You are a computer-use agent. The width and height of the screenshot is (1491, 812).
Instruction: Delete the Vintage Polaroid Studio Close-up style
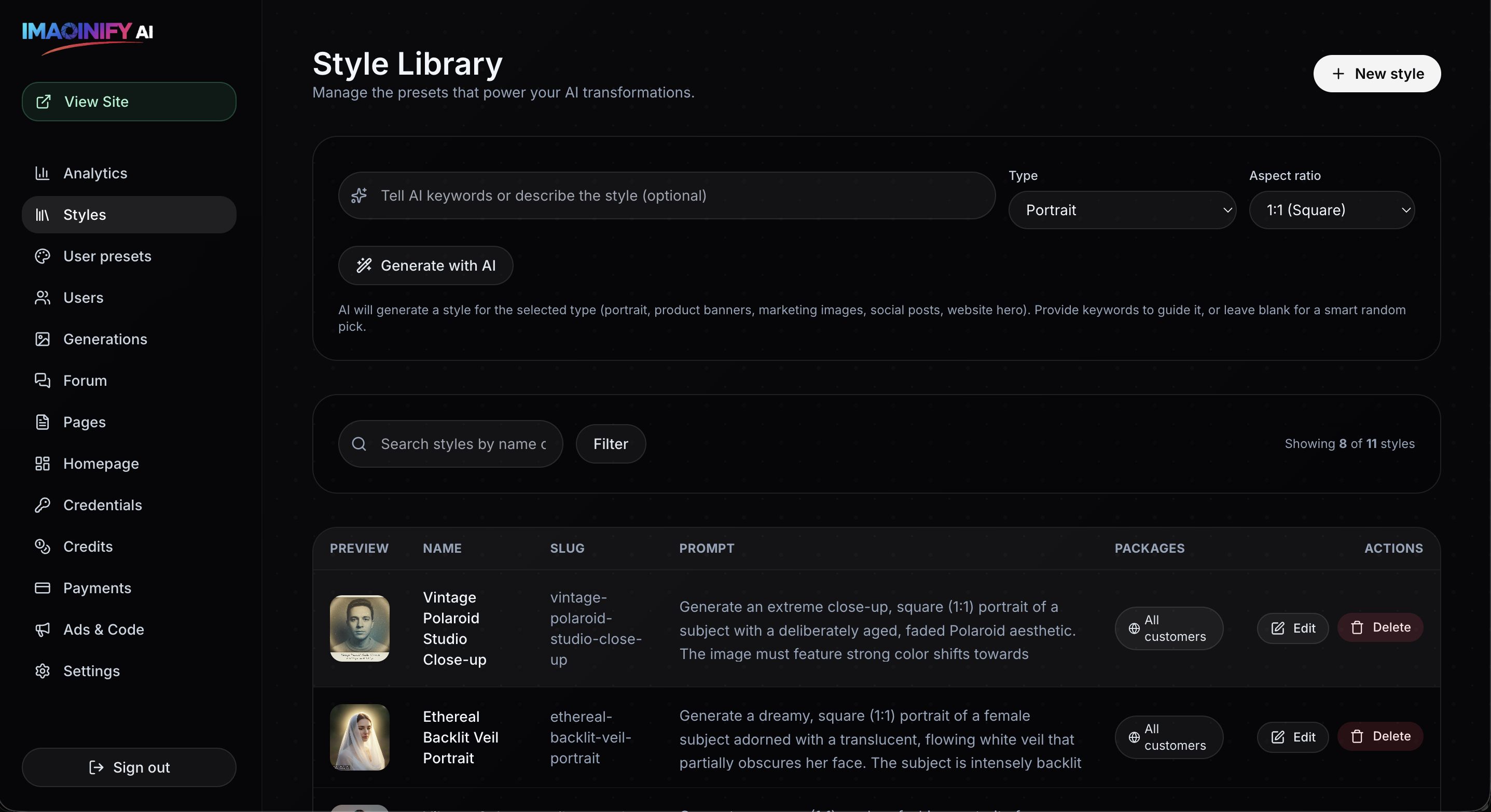click(1380, 627)
